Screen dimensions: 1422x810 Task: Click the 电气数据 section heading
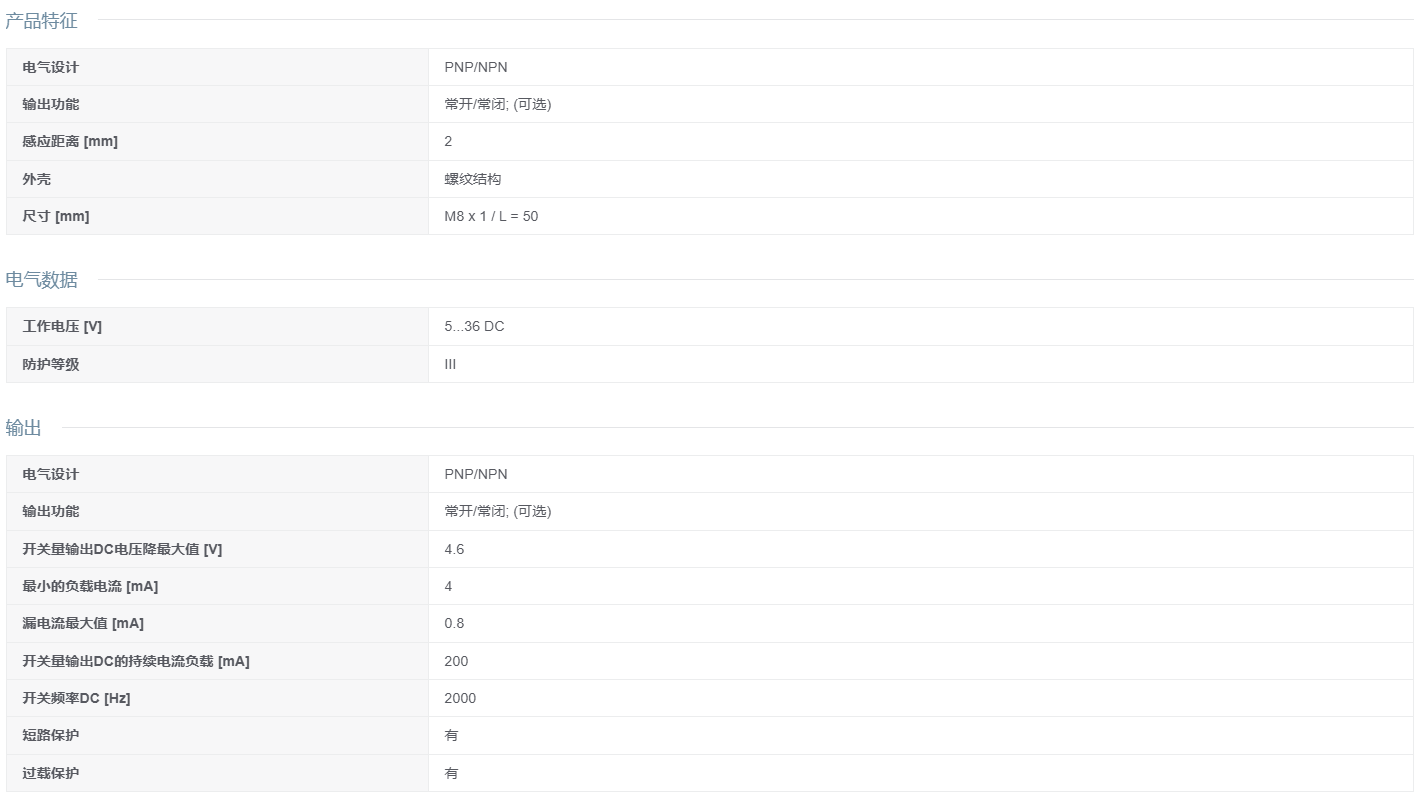click(x=41, y=280)
